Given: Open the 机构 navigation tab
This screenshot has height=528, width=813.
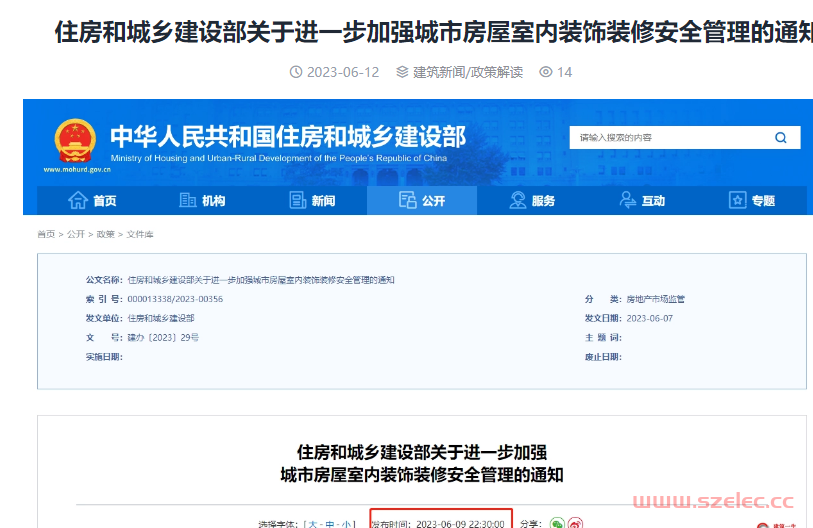Looking at the screenshot, I should pyautogui.click(x=202, y=200).
